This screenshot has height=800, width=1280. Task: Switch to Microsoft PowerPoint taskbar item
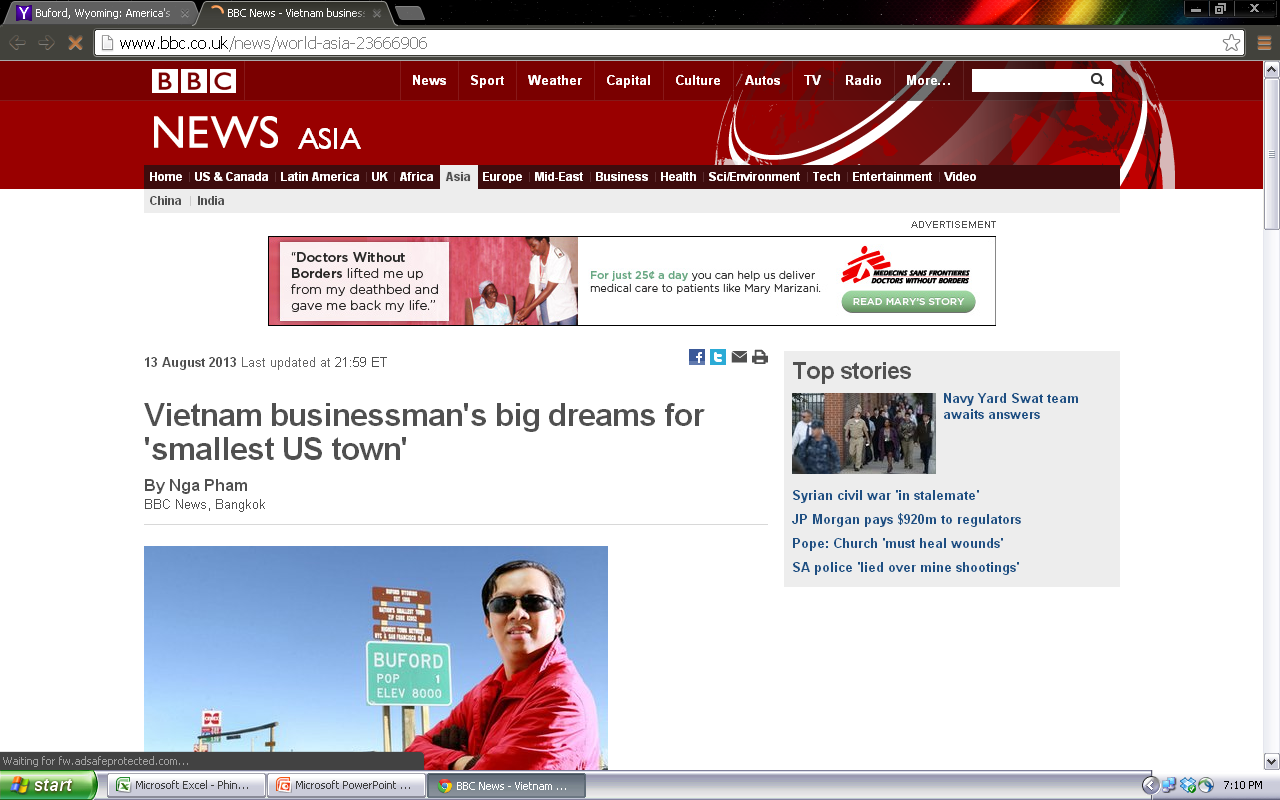click(347, 785)
